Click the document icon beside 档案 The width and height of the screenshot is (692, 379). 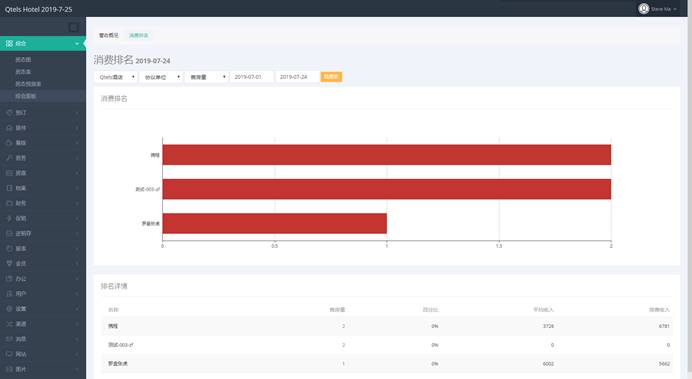pyautogui.click(x=9, y=188)
